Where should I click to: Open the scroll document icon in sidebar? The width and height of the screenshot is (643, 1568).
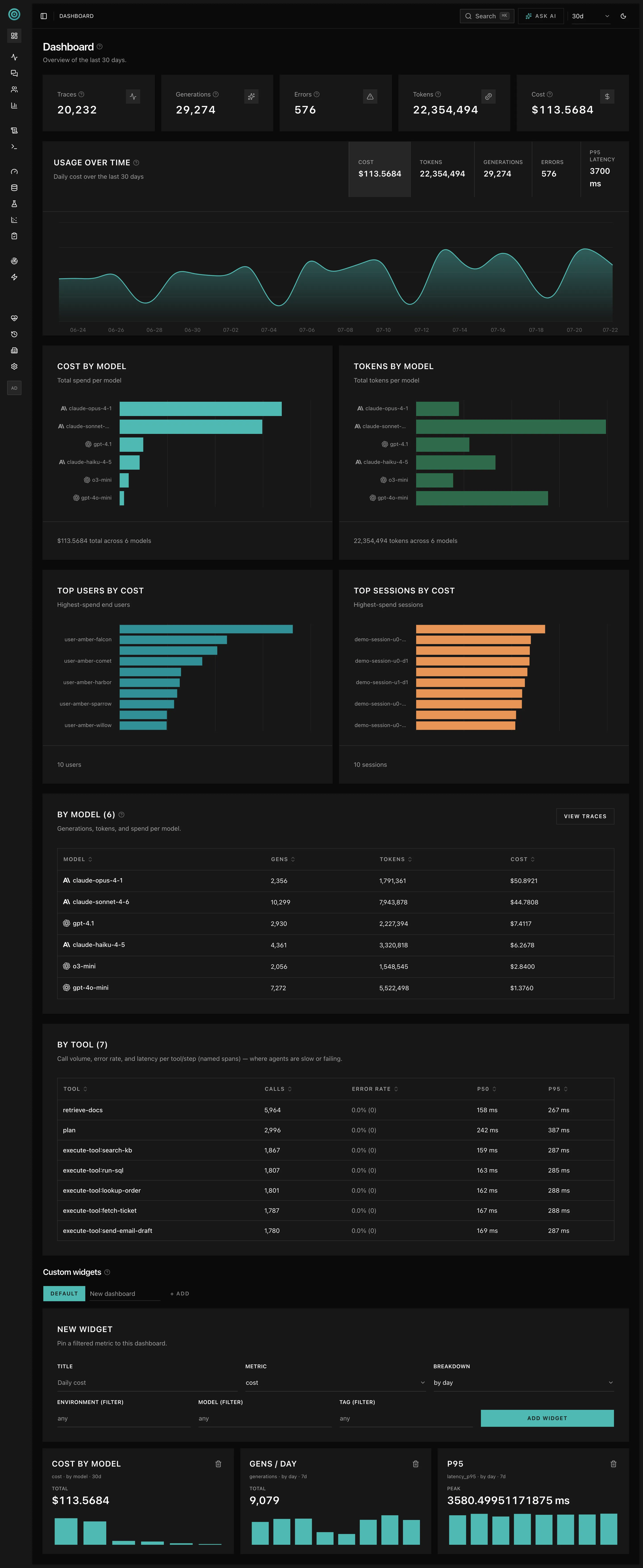pyautogui.click(x=14, y=130)
